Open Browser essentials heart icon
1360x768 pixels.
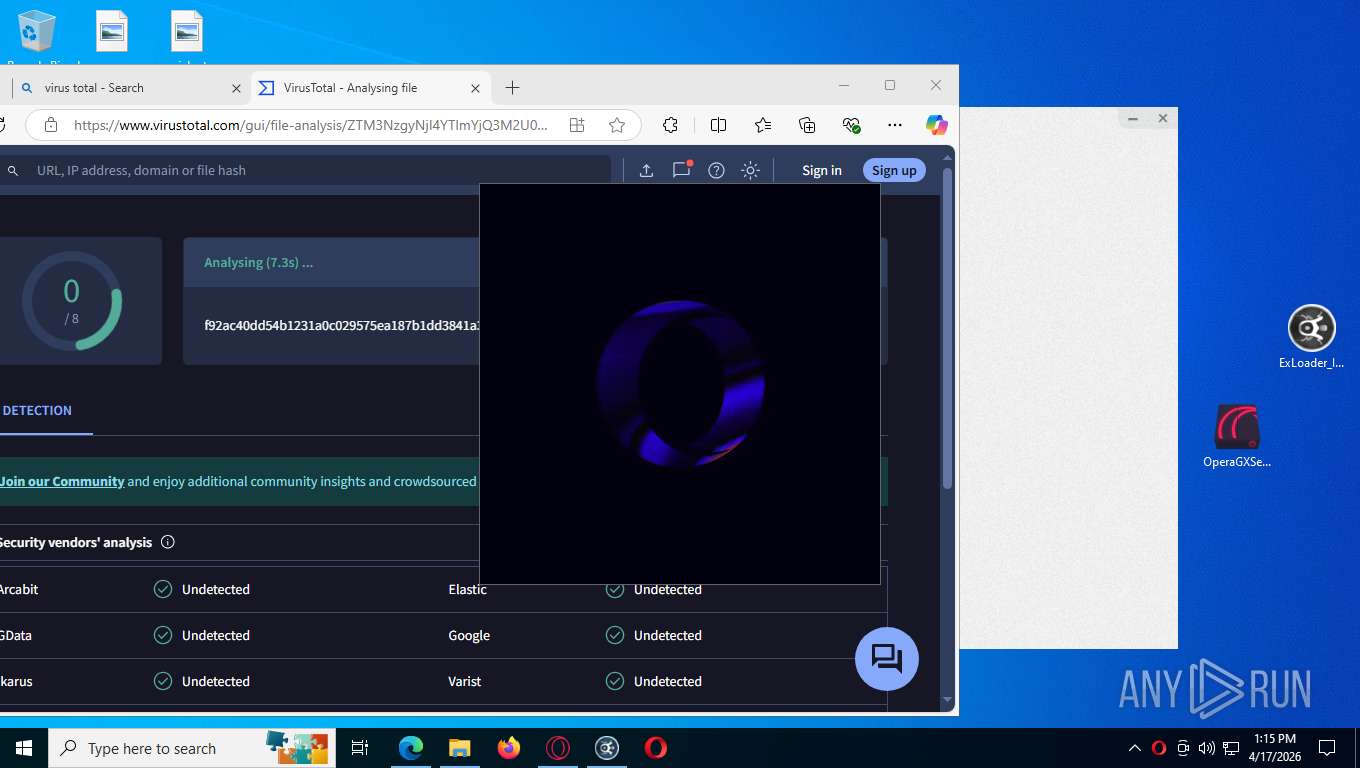851,125
